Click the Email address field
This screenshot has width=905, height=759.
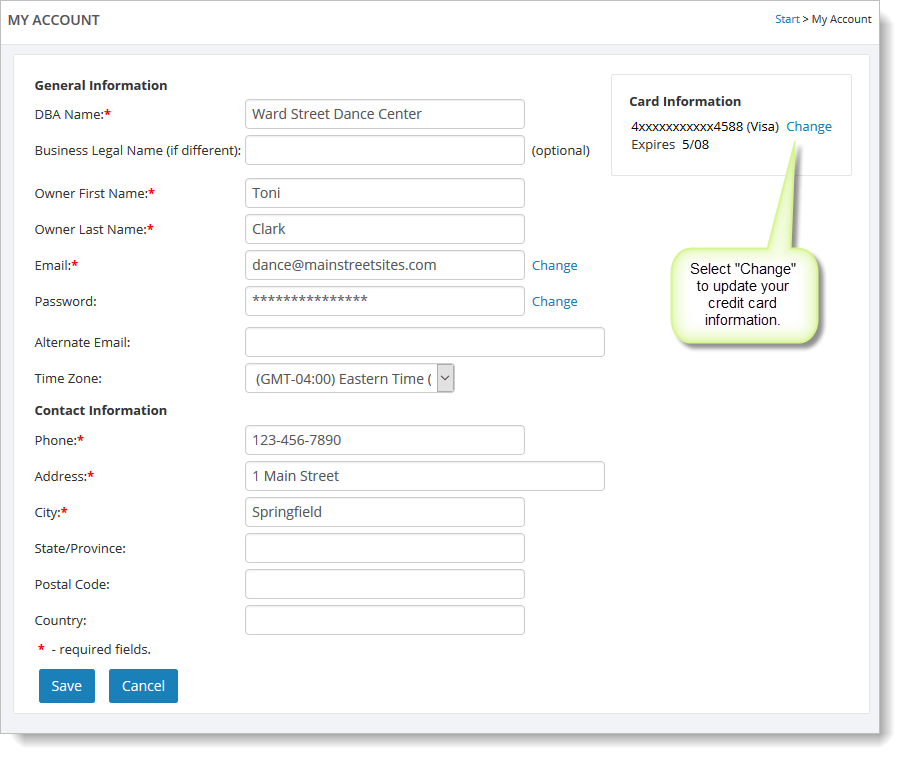[x=384, y=265]
